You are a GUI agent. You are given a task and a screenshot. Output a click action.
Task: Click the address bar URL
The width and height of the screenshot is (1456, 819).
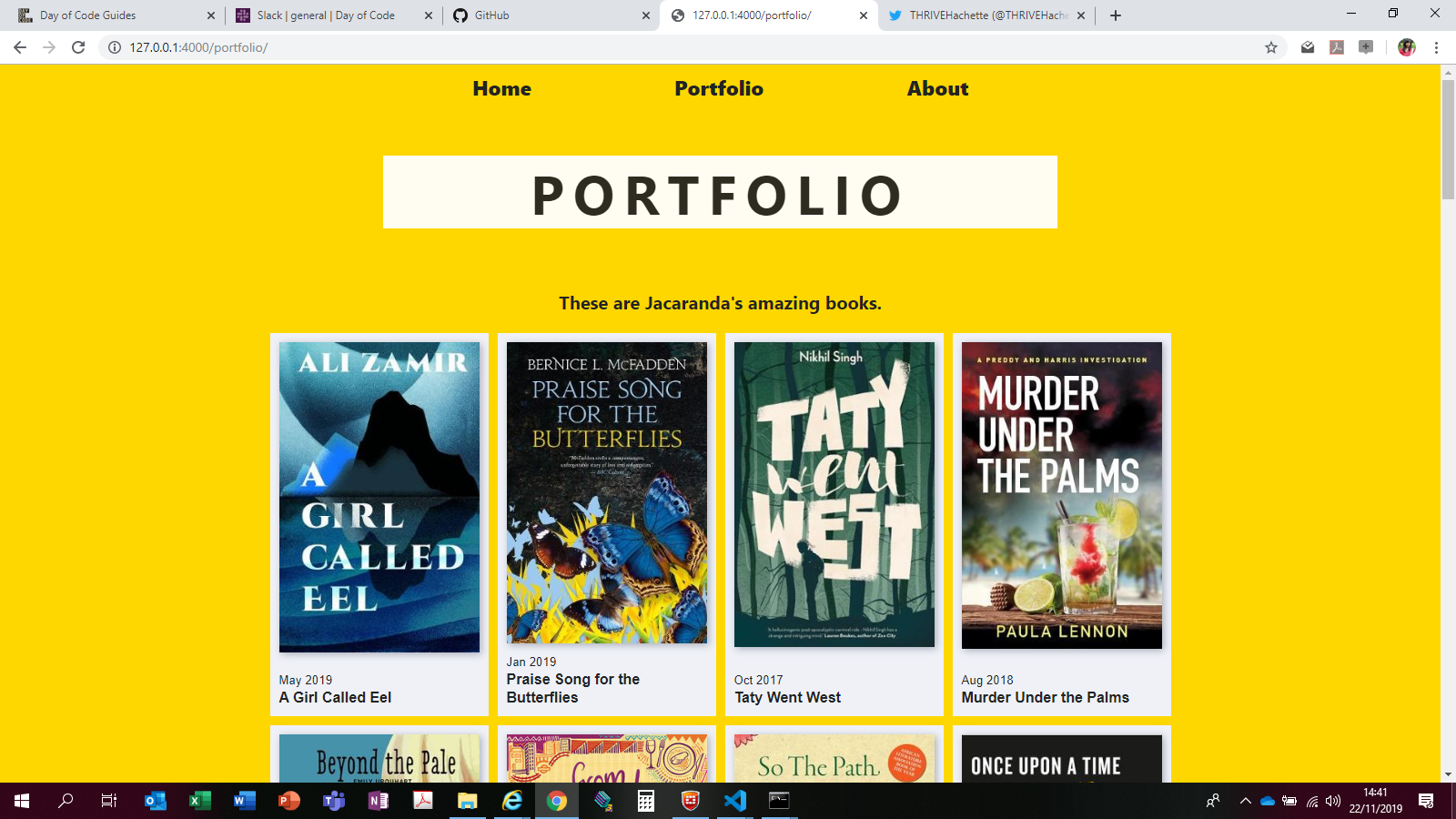pyautogui.click(x=198, y=47)
